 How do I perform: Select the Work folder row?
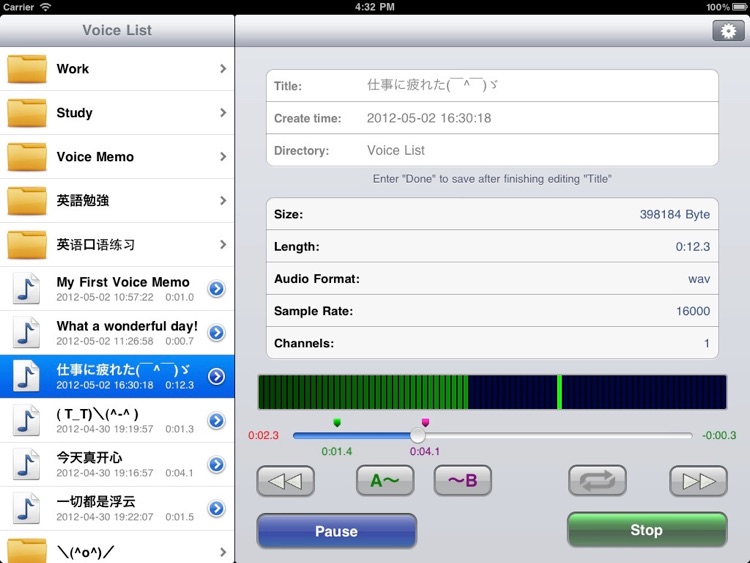click(x=117, y=69)
